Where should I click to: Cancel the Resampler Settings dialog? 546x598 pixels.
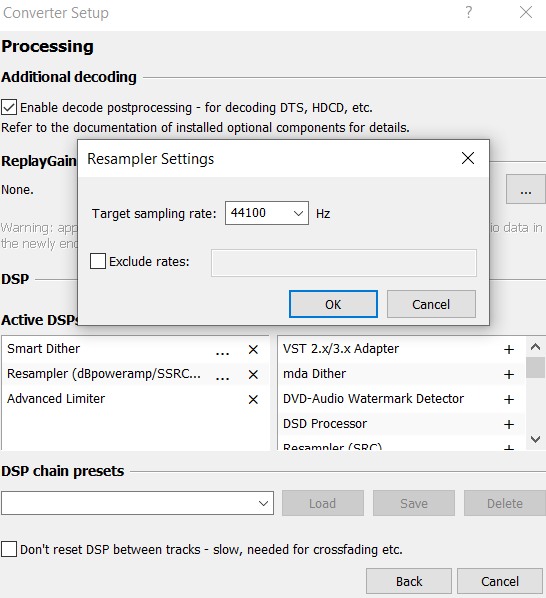431,304
